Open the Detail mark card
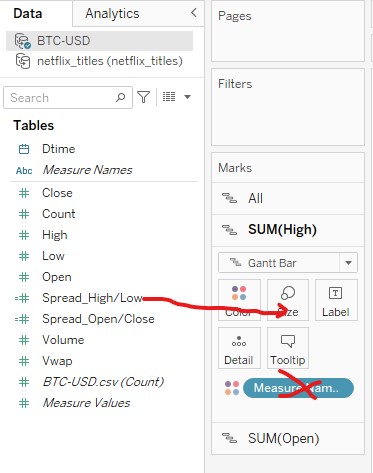 point(239,348)
